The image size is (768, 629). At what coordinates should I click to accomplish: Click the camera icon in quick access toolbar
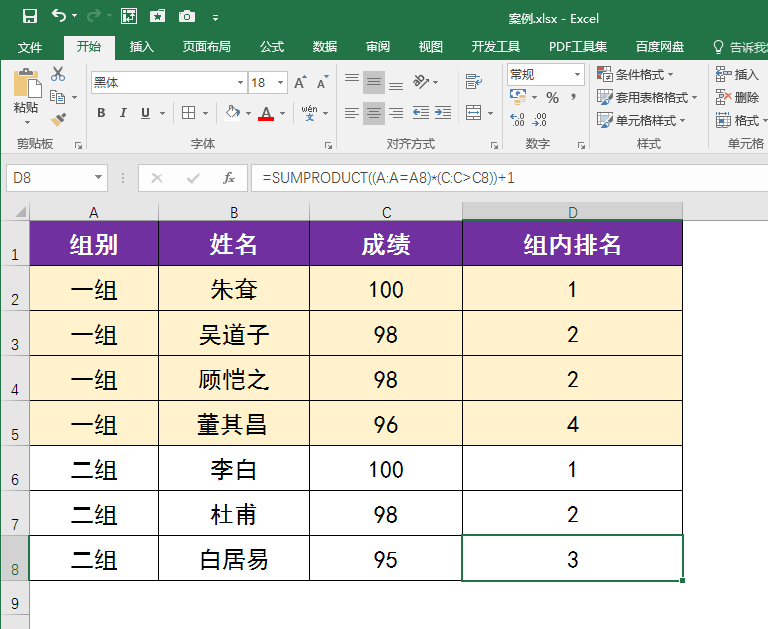pyautogui.click(x=187, y=17)
